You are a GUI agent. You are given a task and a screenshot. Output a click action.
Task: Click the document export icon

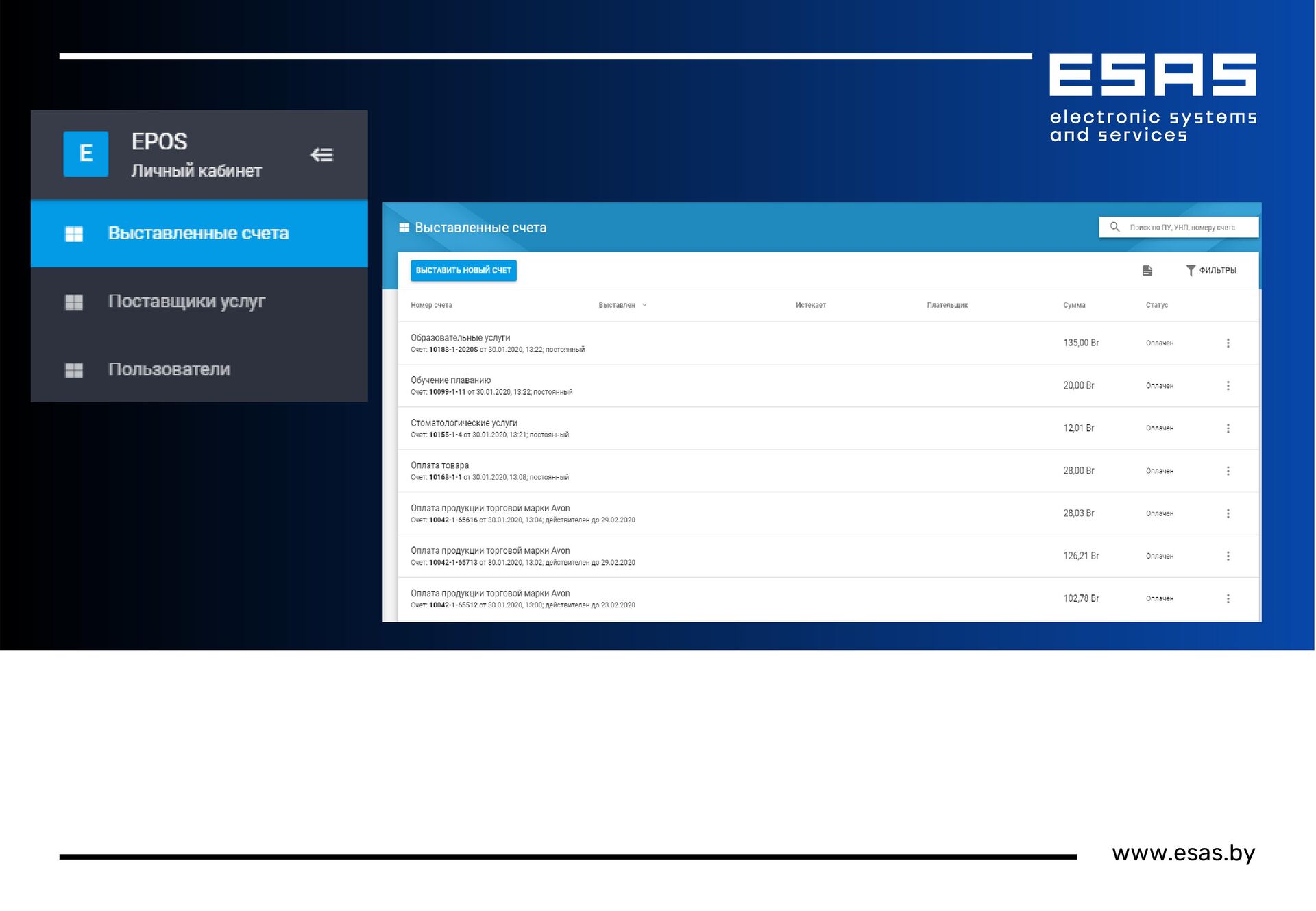pos(1147,271)
